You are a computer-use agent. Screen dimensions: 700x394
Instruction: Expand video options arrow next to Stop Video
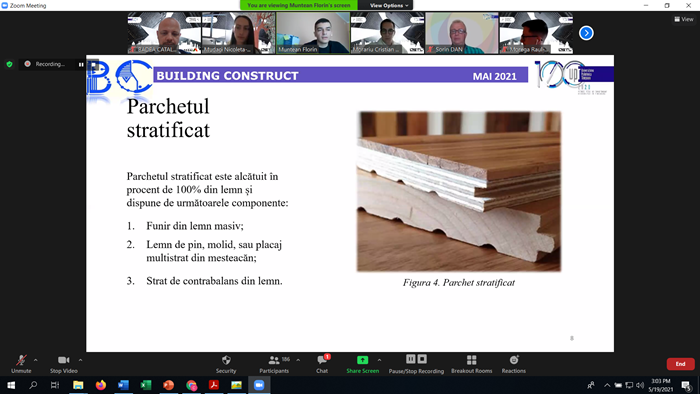coord(80,360)
